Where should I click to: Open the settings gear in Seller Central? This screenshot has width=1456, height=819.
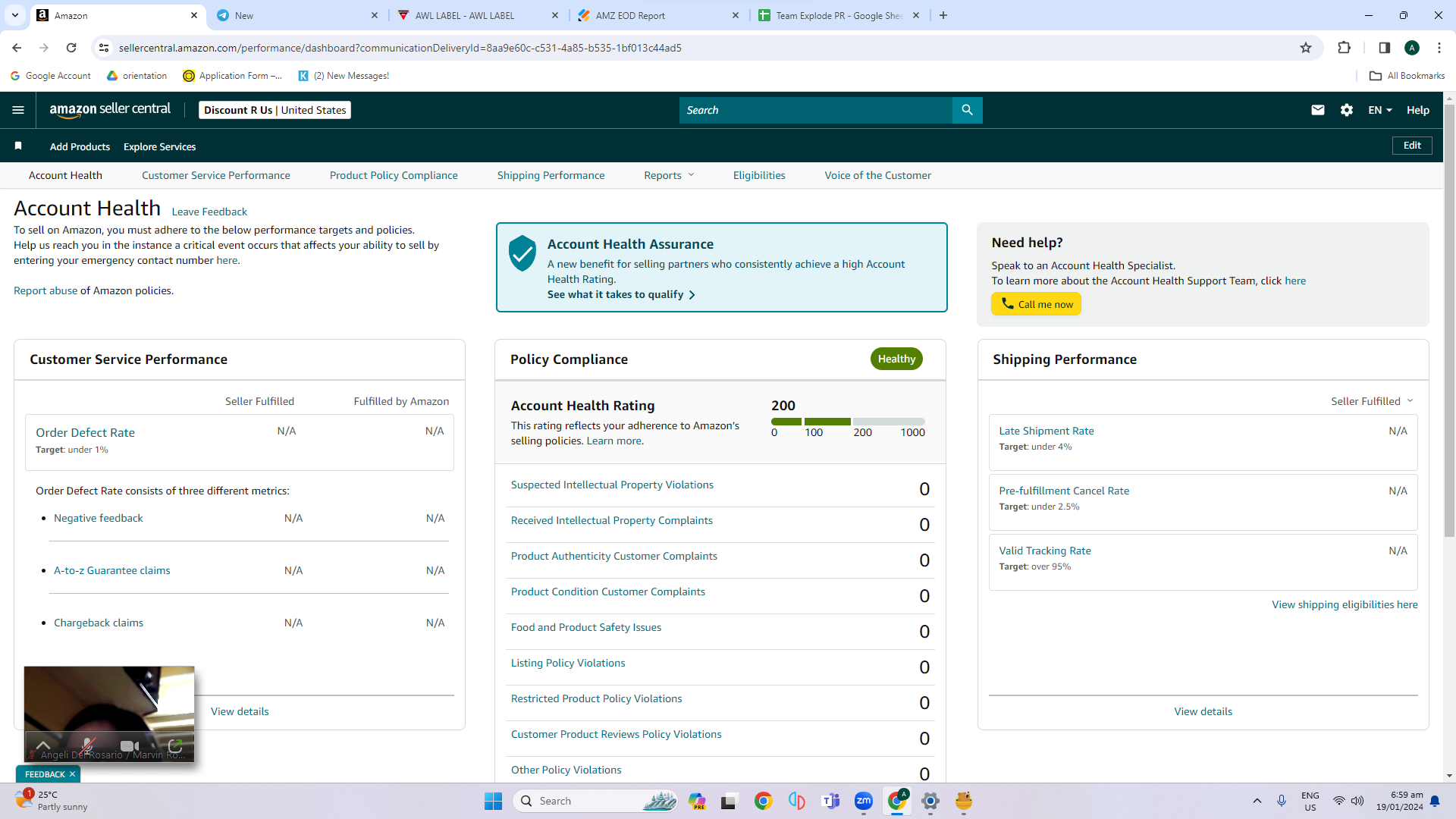pyautogui.click(x=1347, y=110)
